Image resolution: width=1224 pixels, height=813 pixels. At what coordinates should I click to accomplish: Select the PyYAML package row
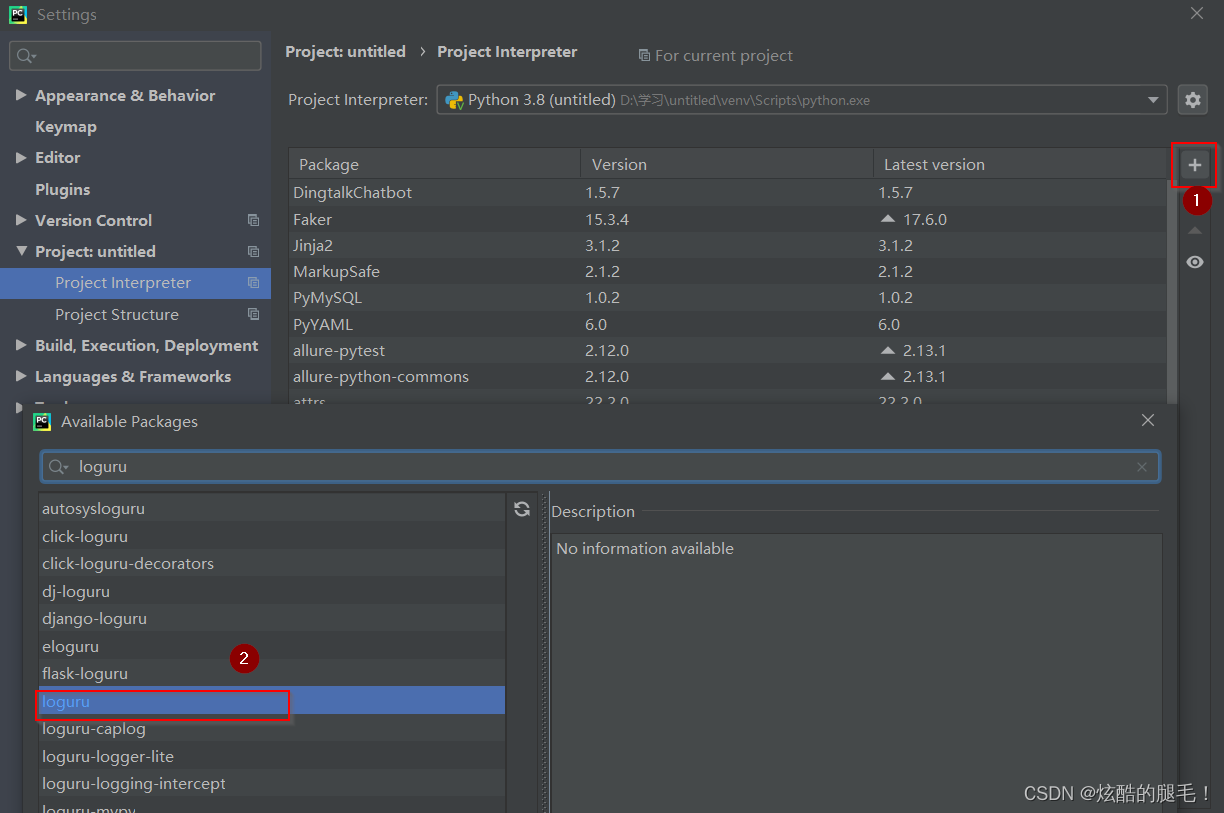tap(728, 324)
